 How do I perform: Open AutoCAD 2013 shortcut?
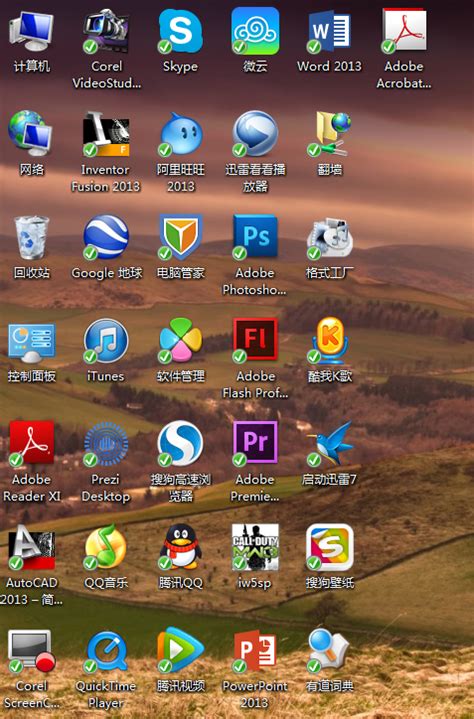point(31,548)
